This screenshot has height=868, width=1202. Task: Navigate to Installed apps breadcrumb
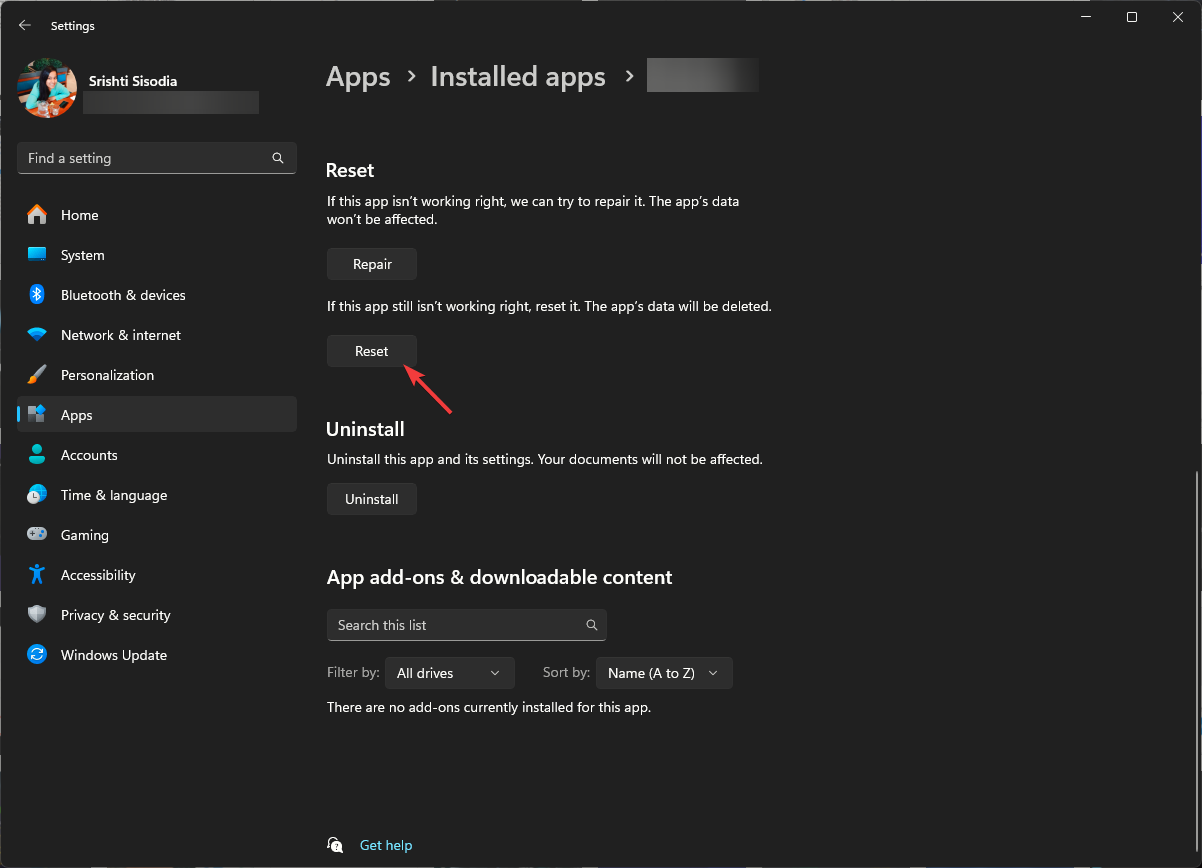point(518,77)
